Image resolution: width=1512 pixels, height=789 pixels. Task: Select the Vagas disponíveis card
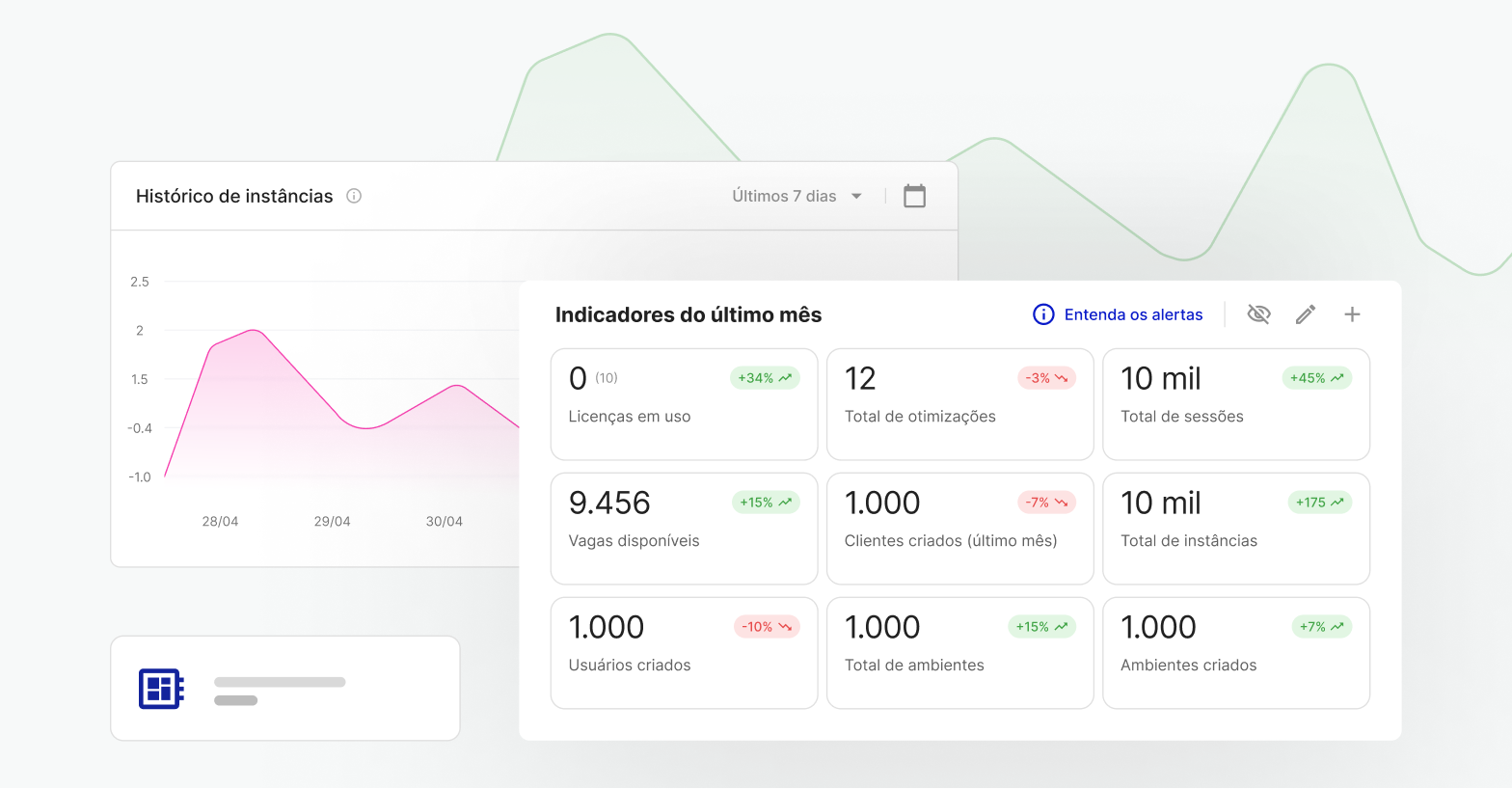684,529
